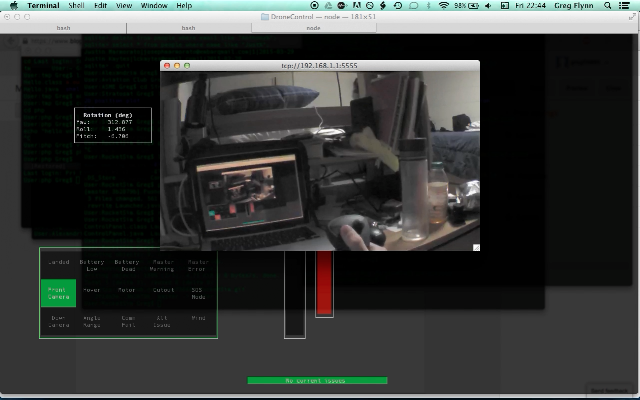The height and width of the screenshot is (400, 640).
Task: Toggle the green Front Camera indicator
Action: (58, 293)
